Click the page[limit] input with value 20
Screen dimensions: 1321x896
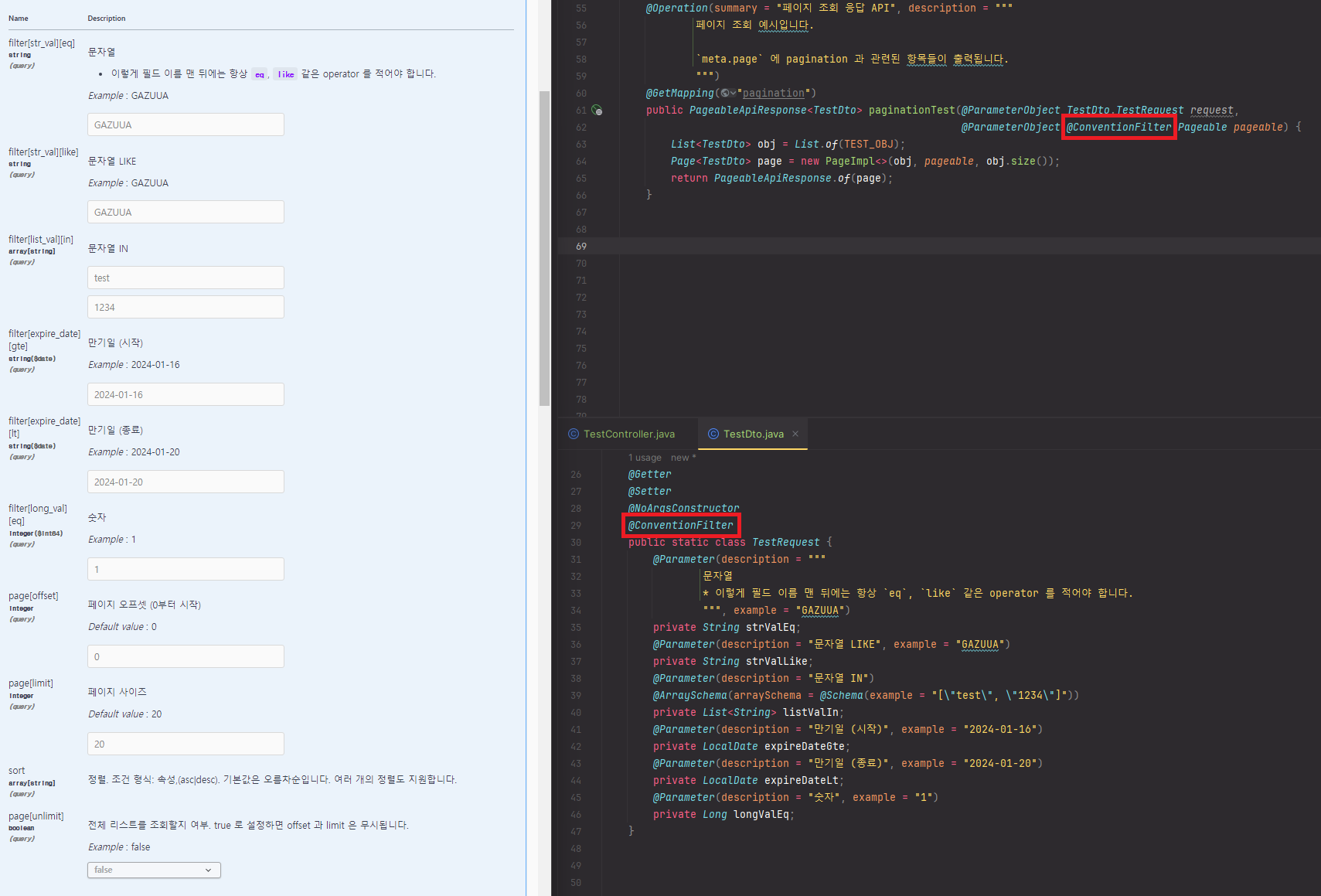tap(186, 744)
